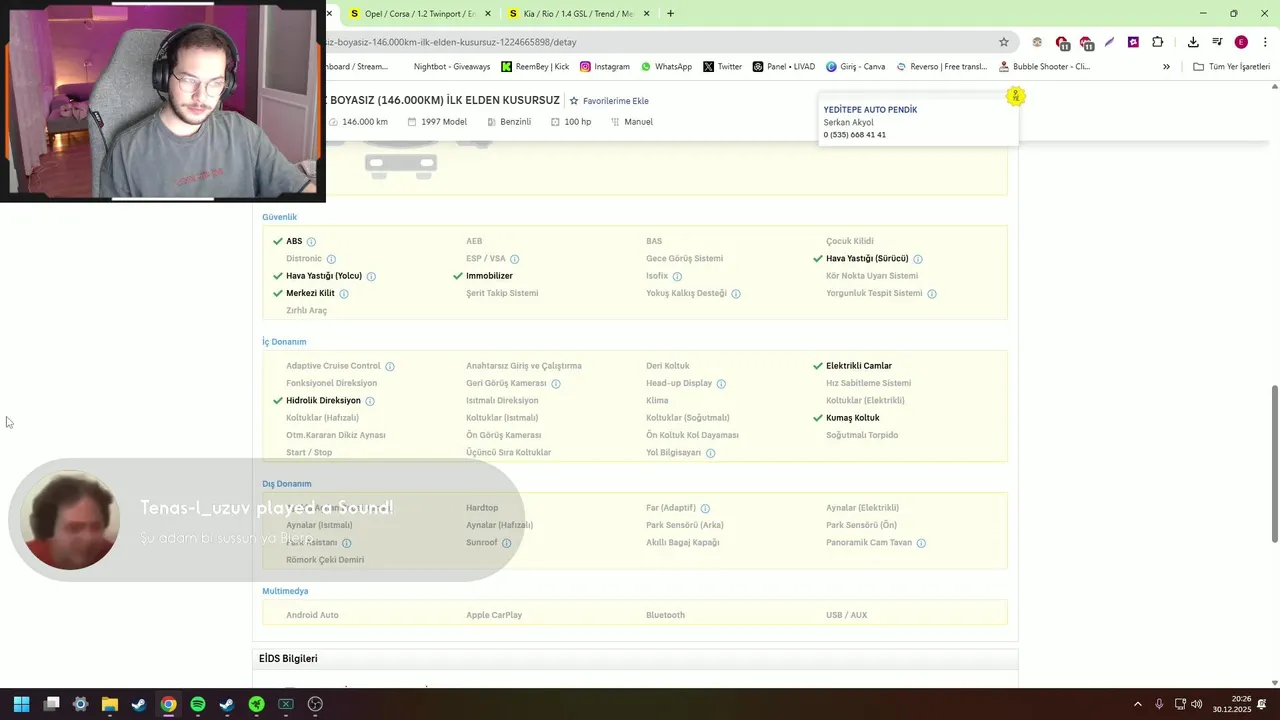Open Bubble Shooter bookmark
The image size is (1280, 720).
pos(1044,67)
